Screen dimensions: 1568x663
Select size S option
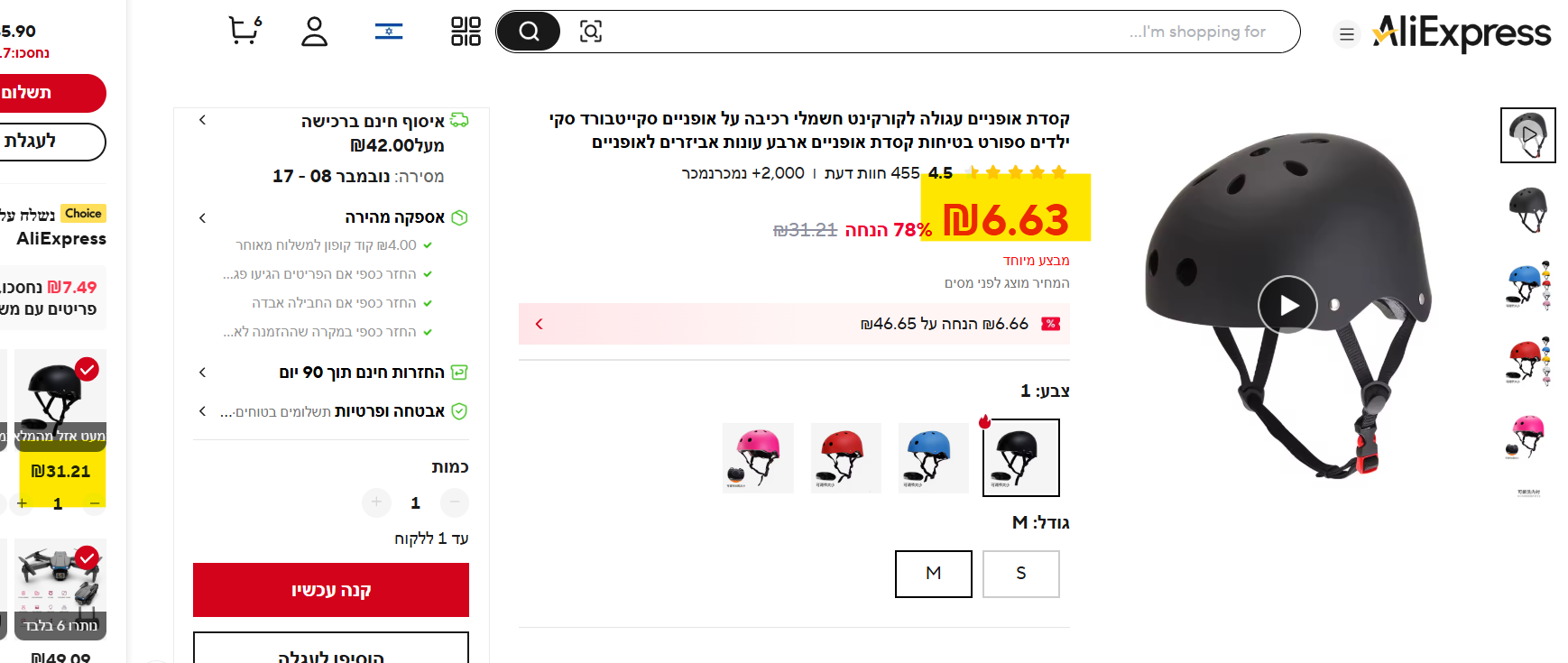1020,574
